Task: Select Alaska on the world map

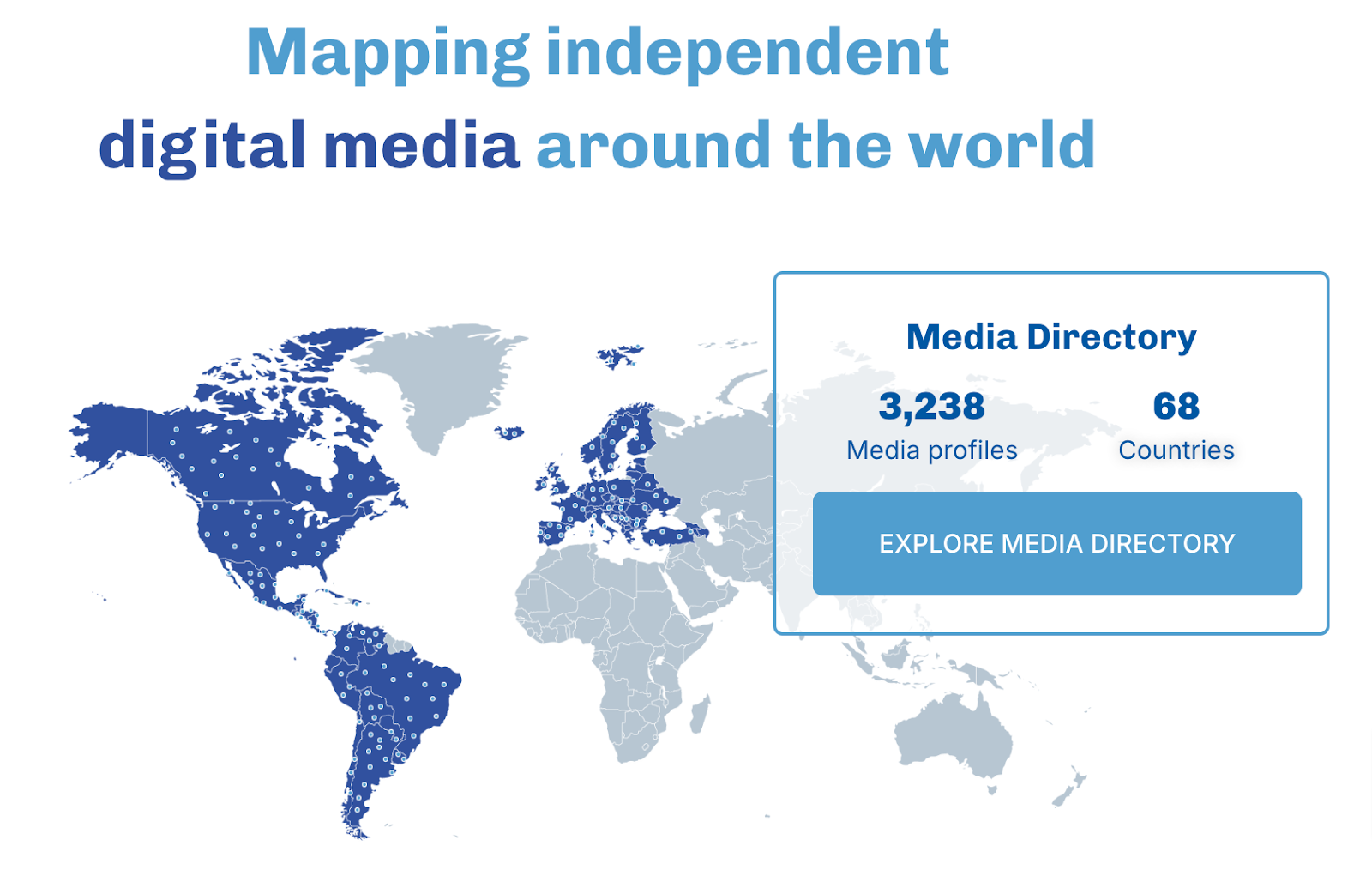Action: tap(110, 433)
